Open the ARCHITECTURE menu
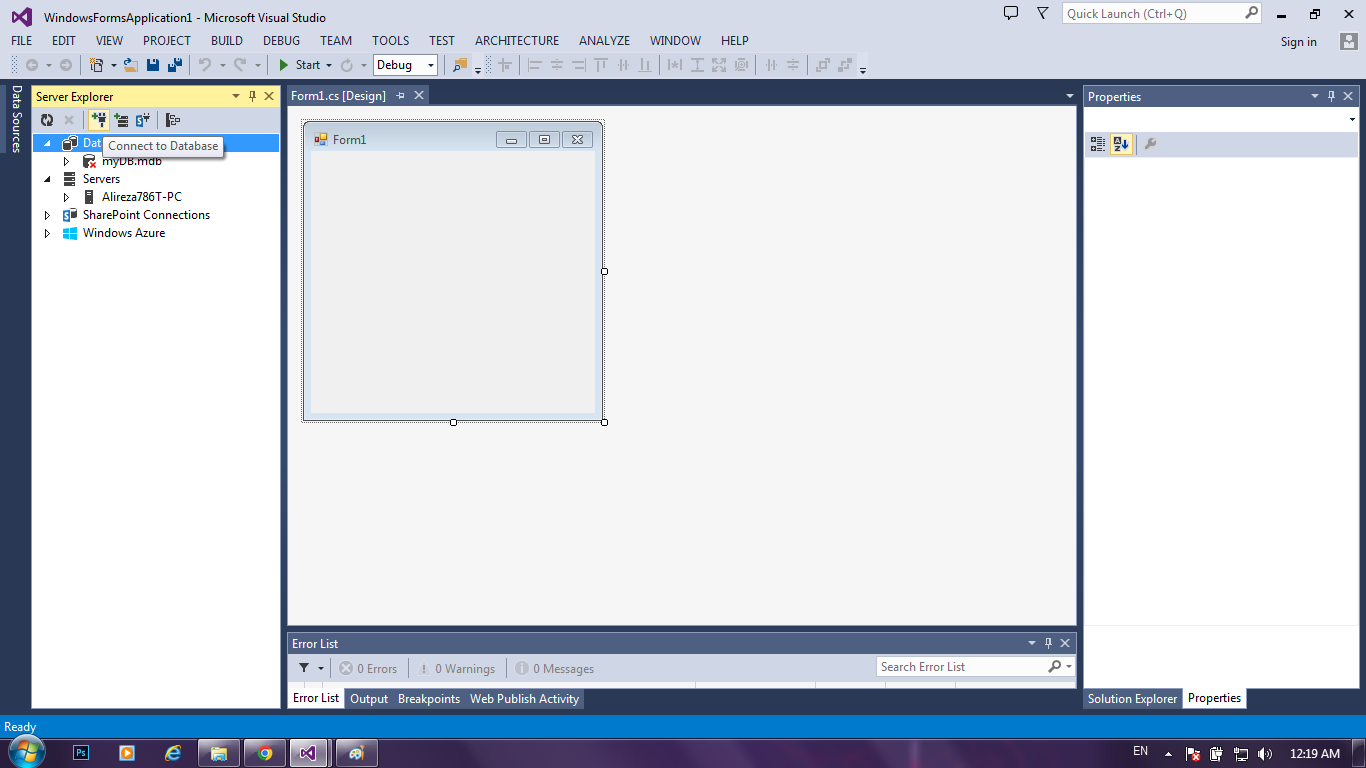 click(517, 41)
